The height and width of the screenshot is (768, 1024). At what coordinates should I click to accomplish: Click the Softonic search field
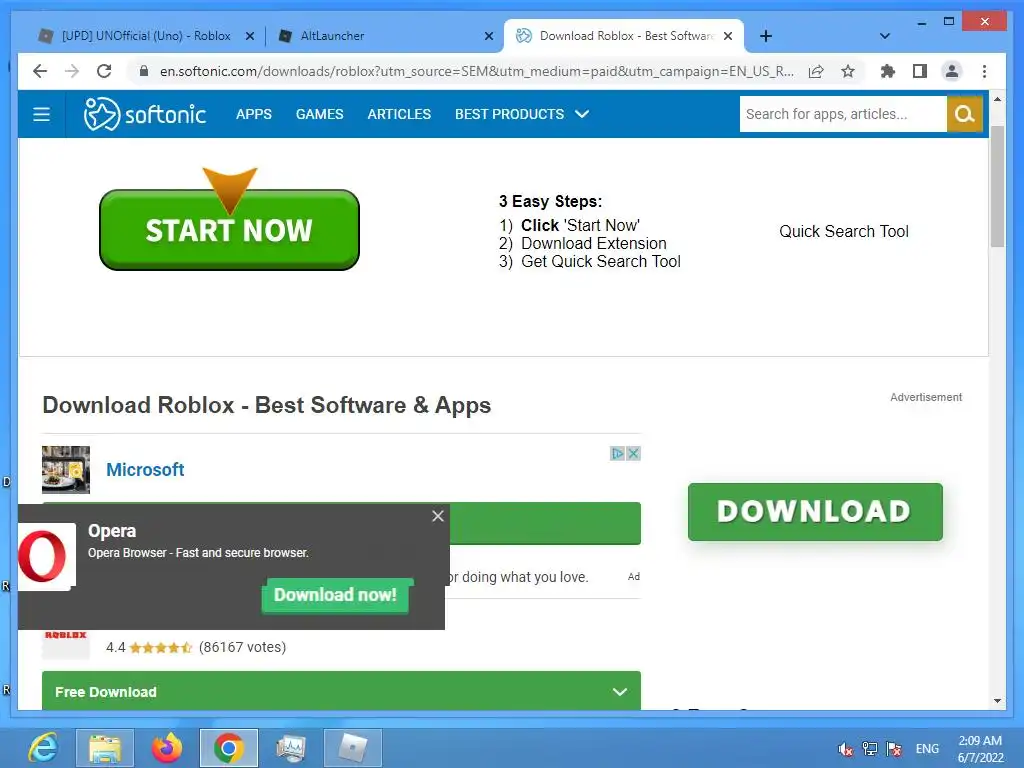click(843, 114)
